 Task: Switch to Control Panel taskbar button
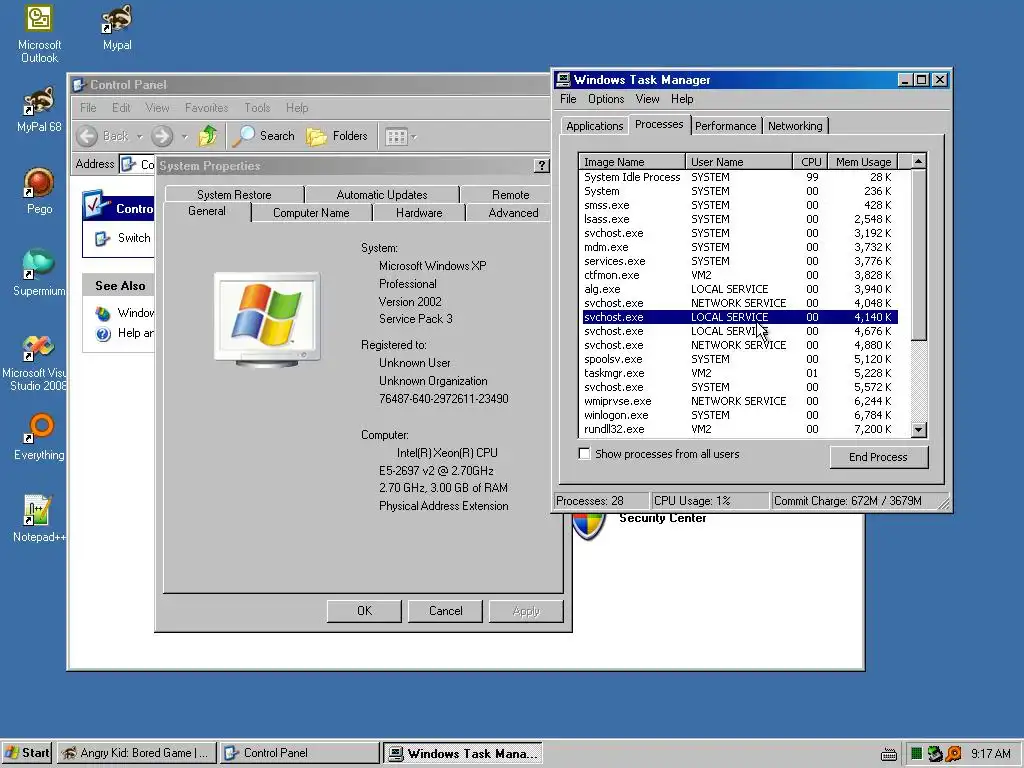coord(299,753)
